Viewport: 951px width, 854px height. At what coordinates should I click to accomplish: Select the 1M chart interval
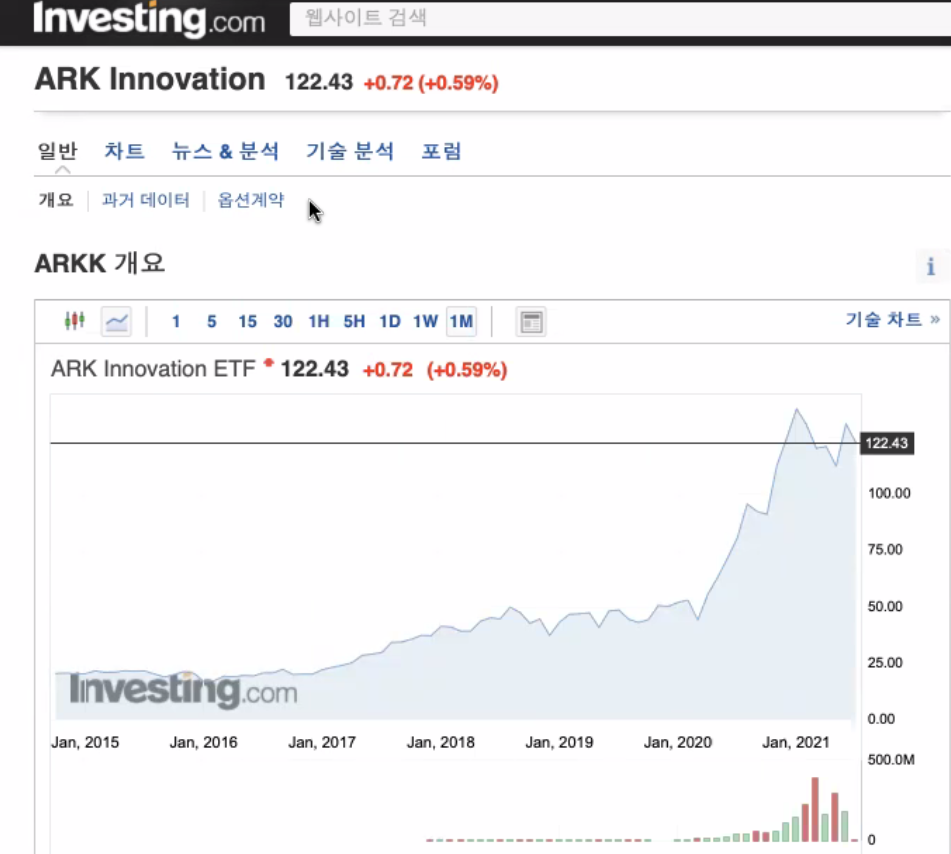point(461,321)
